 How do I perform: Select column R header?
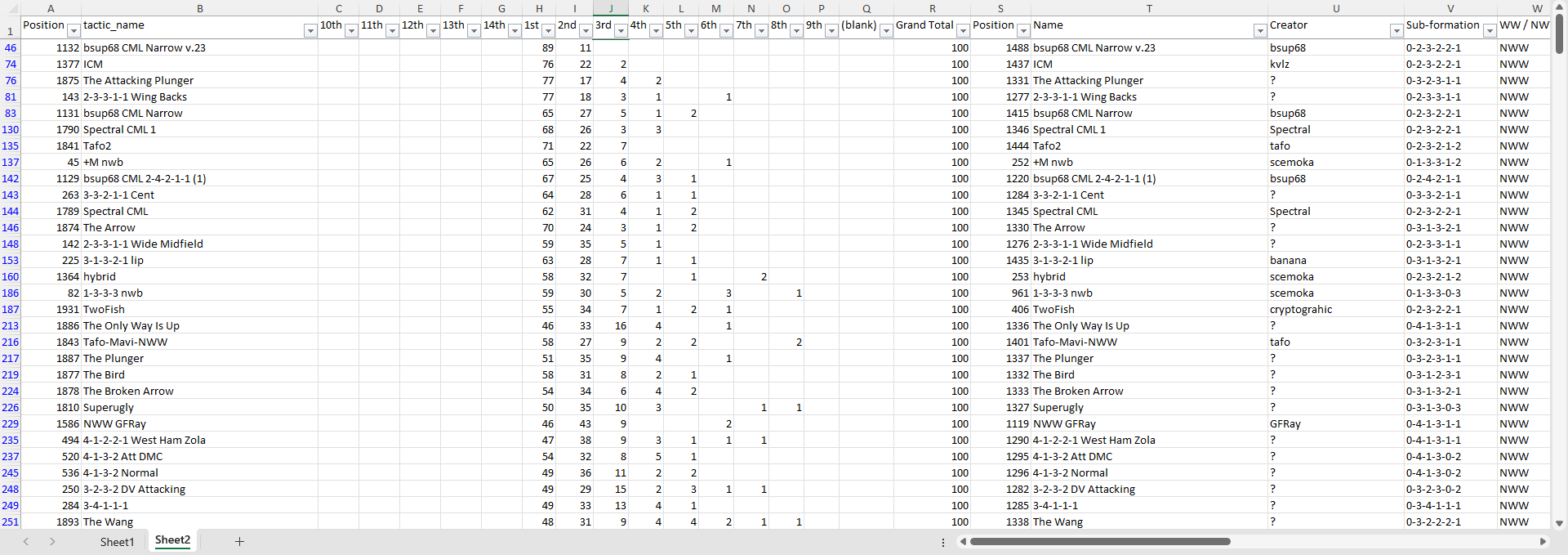pyautogui.click(x=933, y=8)
